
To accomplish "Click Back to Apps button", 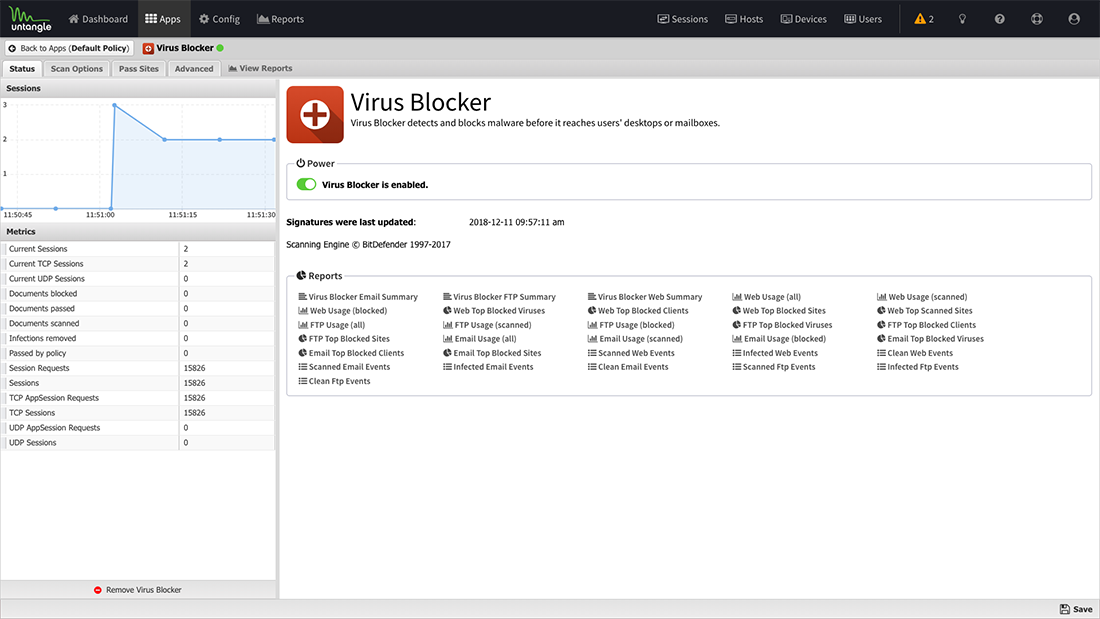I will click(69, 48).
